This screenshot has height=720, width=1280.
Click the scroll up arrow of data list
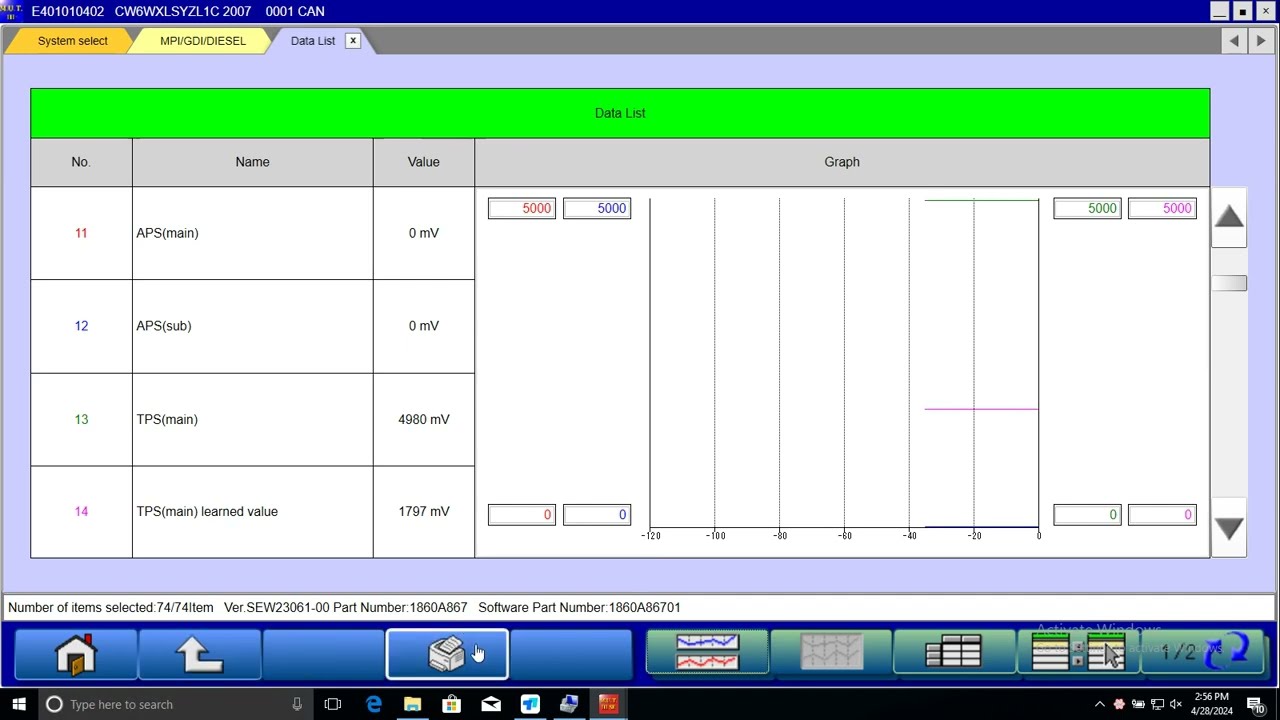click(1229, 217)
